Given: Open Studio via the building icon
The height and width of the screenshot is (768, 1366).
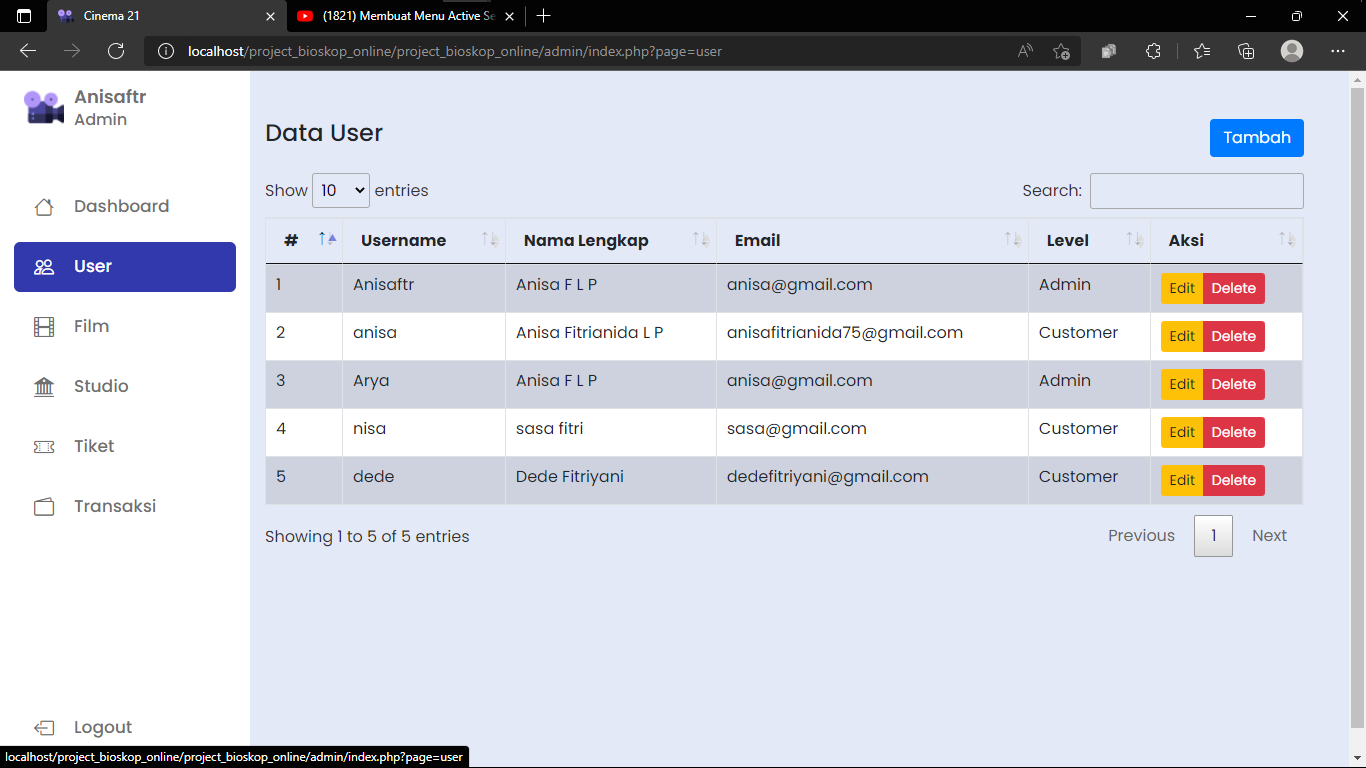Looking at the screenshot, I should point(44,386).
